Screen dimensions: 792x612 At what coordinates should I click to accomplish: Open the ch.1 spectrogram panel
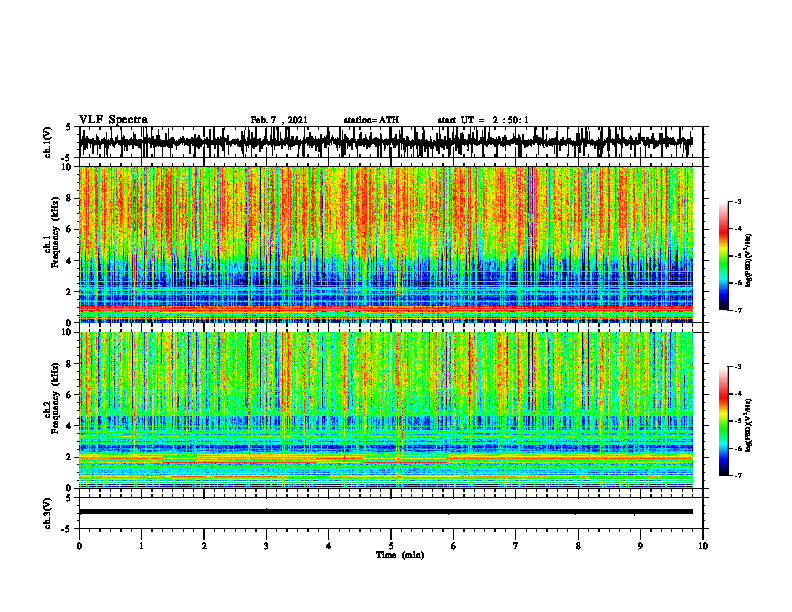pos(385,244)
